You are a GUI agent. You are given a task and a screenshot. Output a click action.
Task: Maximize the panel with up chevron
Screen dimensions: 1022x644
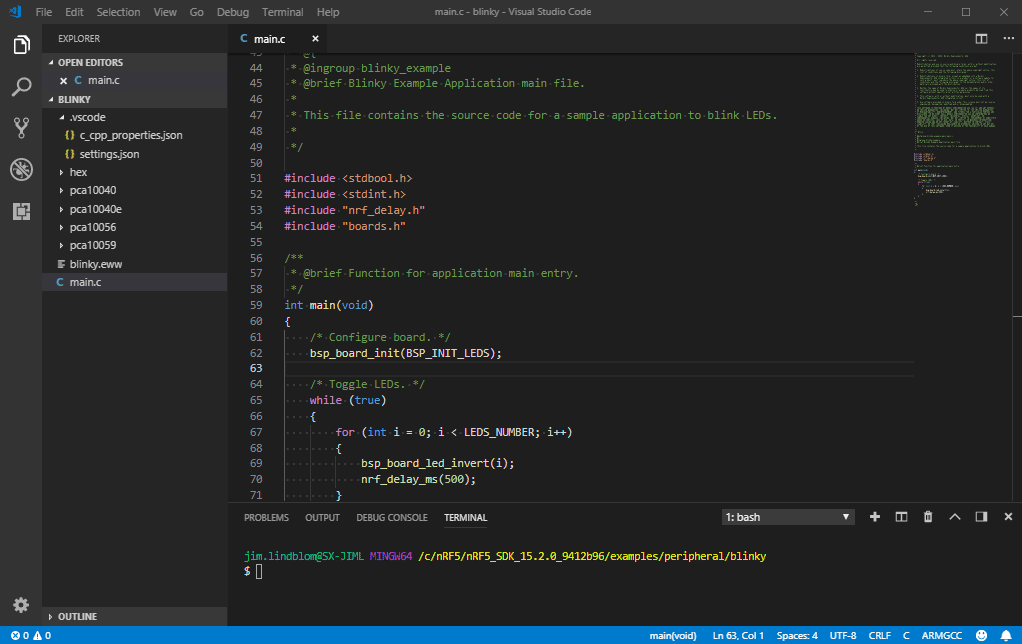(x=955, y=517)
